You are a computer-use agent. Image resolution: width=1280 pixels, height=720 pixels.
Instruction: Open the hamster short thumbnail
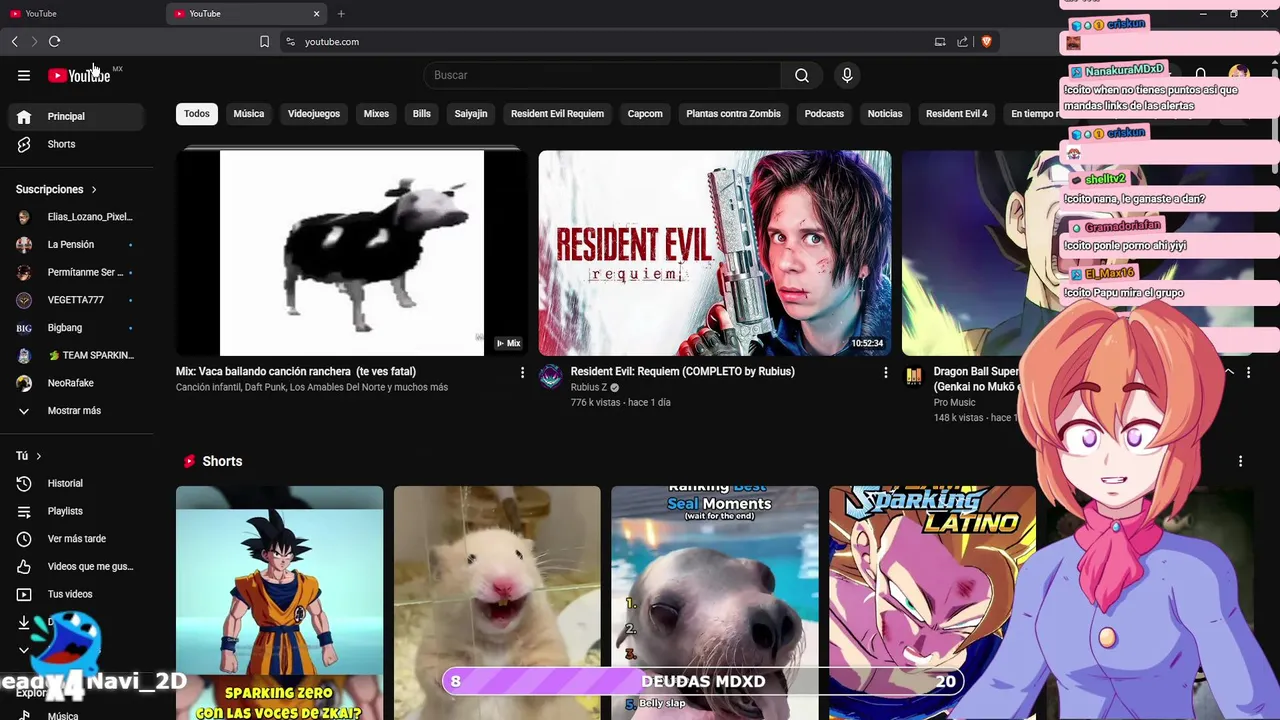pos(497,603)
